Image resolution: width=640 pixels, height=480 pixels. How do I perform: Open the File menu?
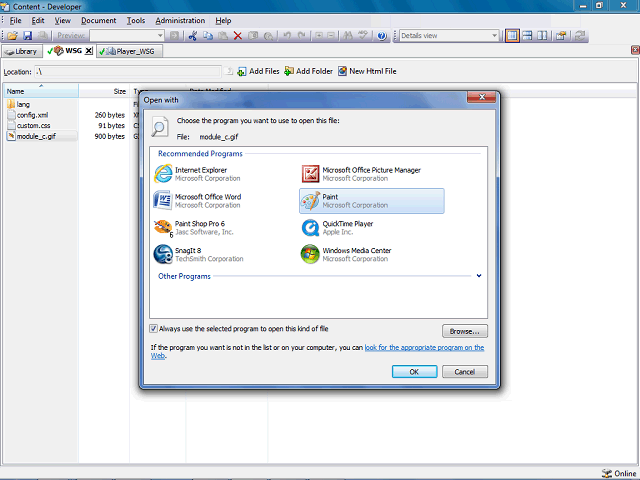[x=16, y=20]
